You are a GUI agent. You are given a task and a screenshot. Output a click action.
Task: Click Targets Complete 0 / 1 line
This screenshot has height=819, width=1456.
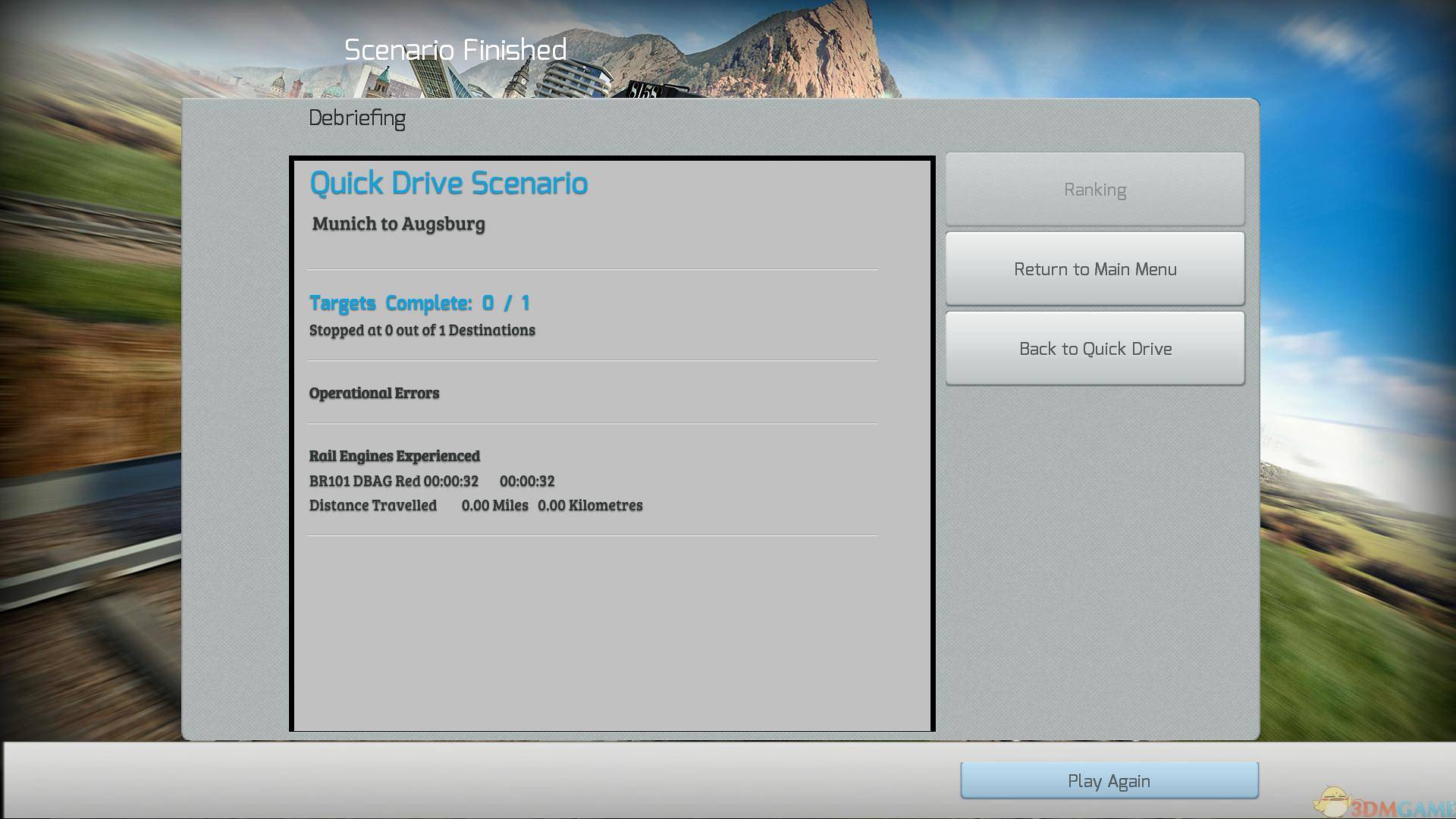pos(419,303)
